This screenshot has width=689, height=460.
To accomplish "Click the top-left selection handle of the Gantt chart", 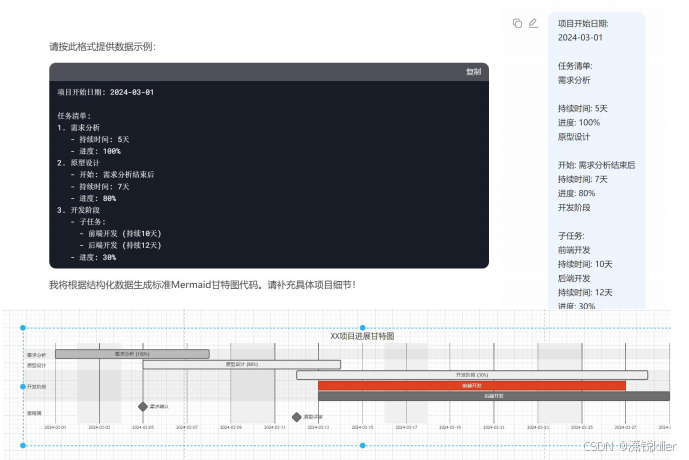I will (x=23, y=328).
